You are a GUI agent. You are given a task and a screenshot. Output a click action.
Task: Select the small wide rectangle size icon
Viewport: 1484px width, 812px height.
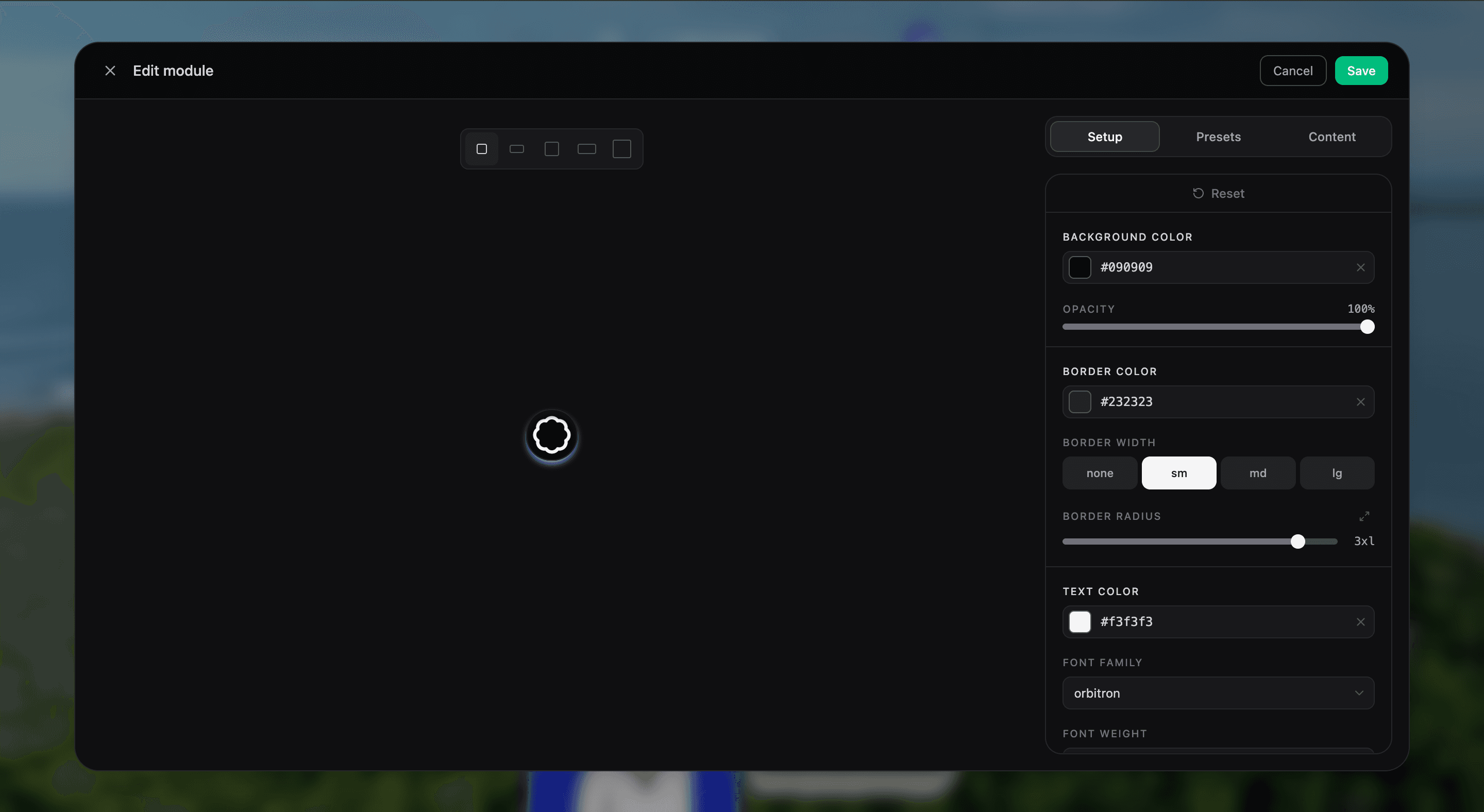click(x=517, y=149)
